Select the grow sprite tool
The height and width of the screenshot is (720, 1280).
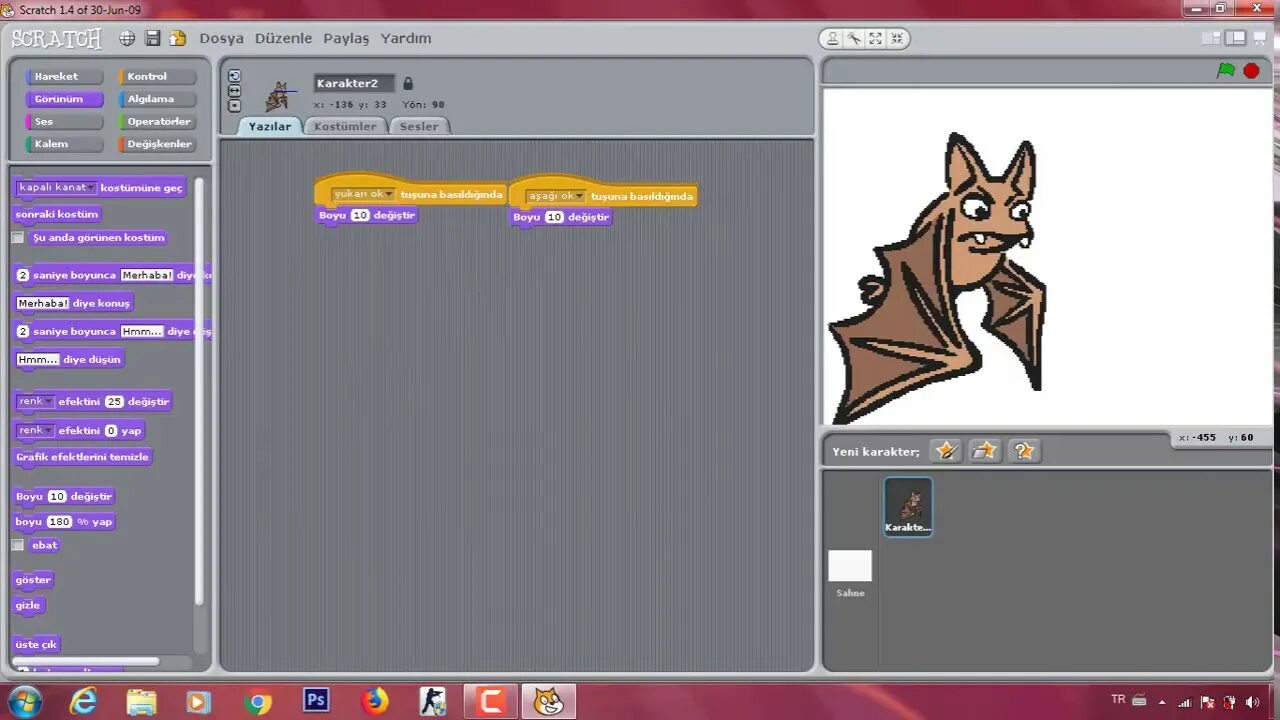click(876, 38)
